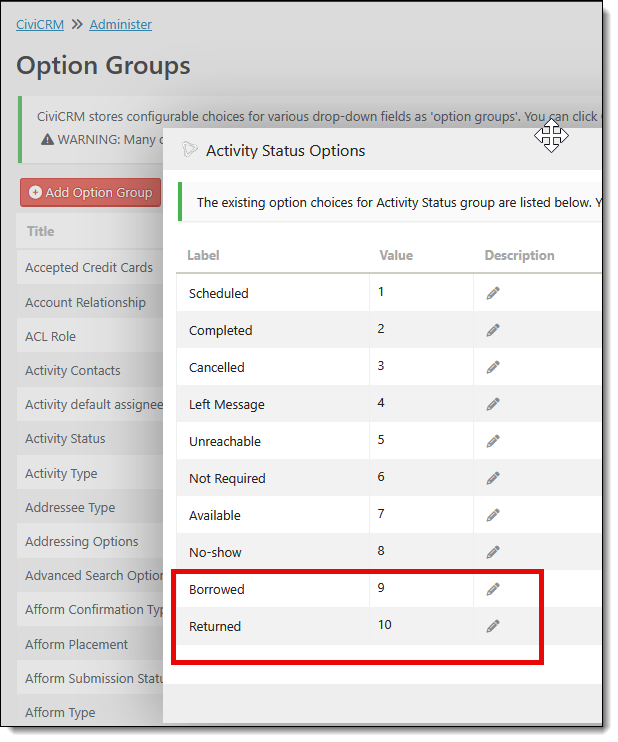The height and width of the screenshot is (742, 618).
Task: Click the Label column header
Action: 203,255
